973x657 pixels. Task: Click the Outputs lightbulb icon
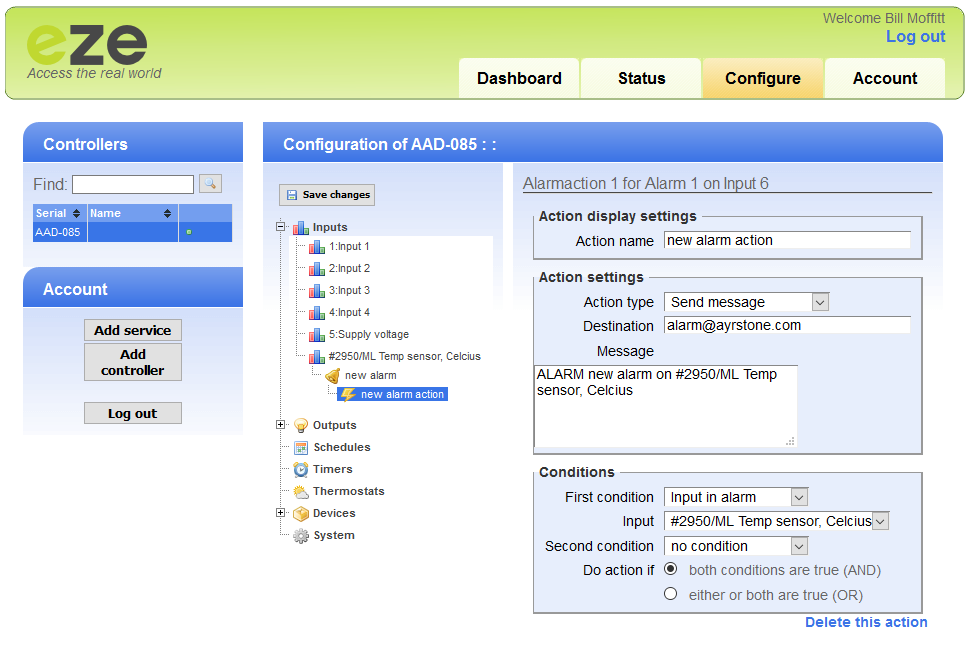coord(301,425)
